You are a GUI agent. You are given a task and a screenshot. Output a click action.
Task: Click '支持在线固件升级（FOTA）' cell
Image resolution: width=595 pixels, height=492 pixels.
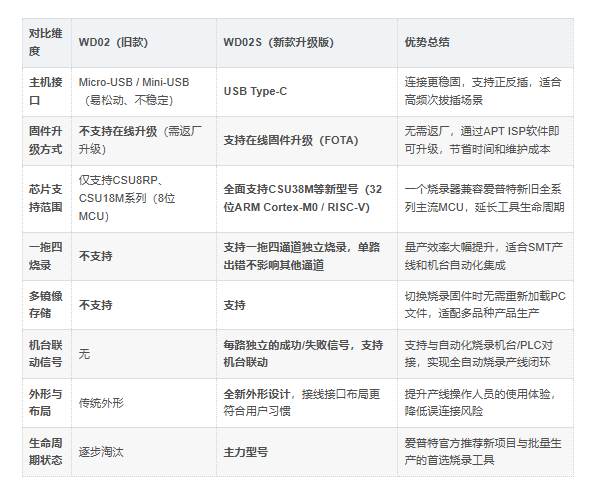tap(307, 141)
